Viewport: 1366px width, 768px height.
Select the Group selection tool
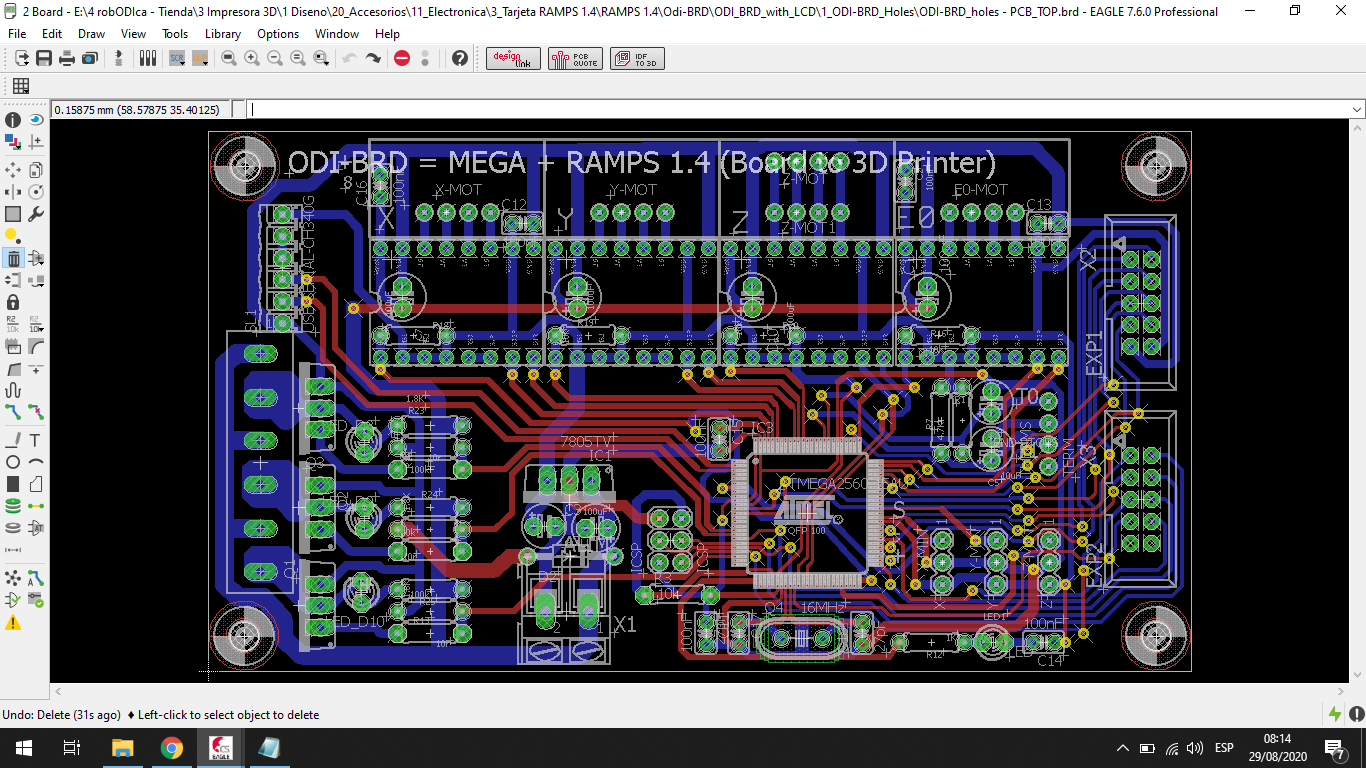tap(13, 214)
